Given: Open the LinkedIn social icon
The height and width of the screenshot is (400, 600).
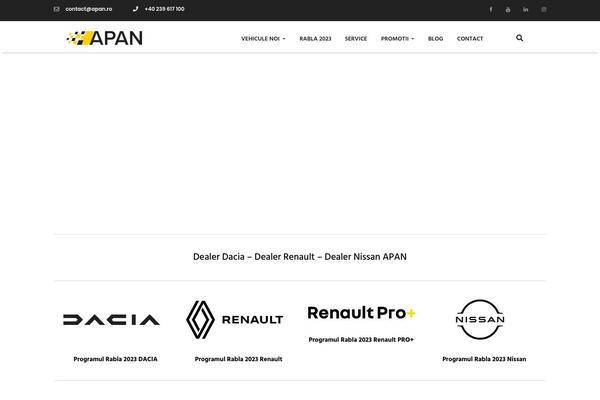Looking at the screenshot, I should point(526,10).
